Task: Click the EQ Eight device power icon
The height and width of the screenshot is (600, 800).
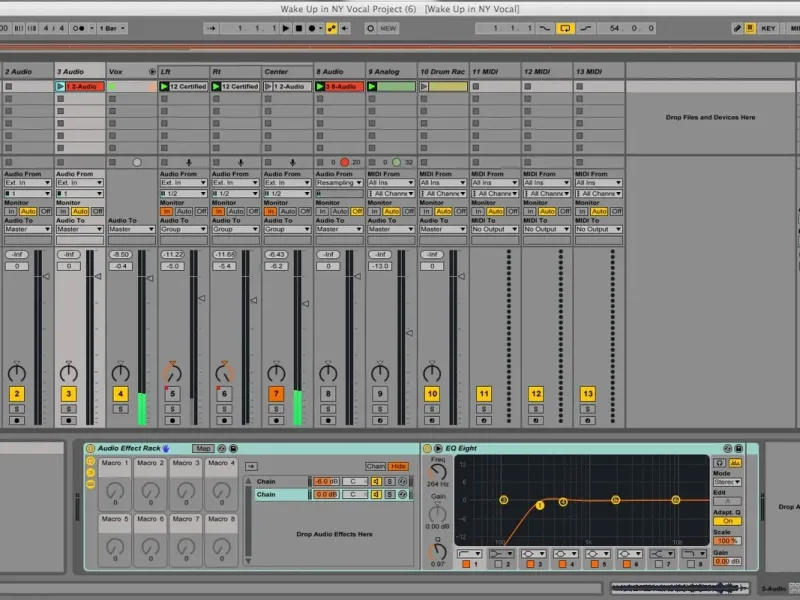Action: coord(427,449)
